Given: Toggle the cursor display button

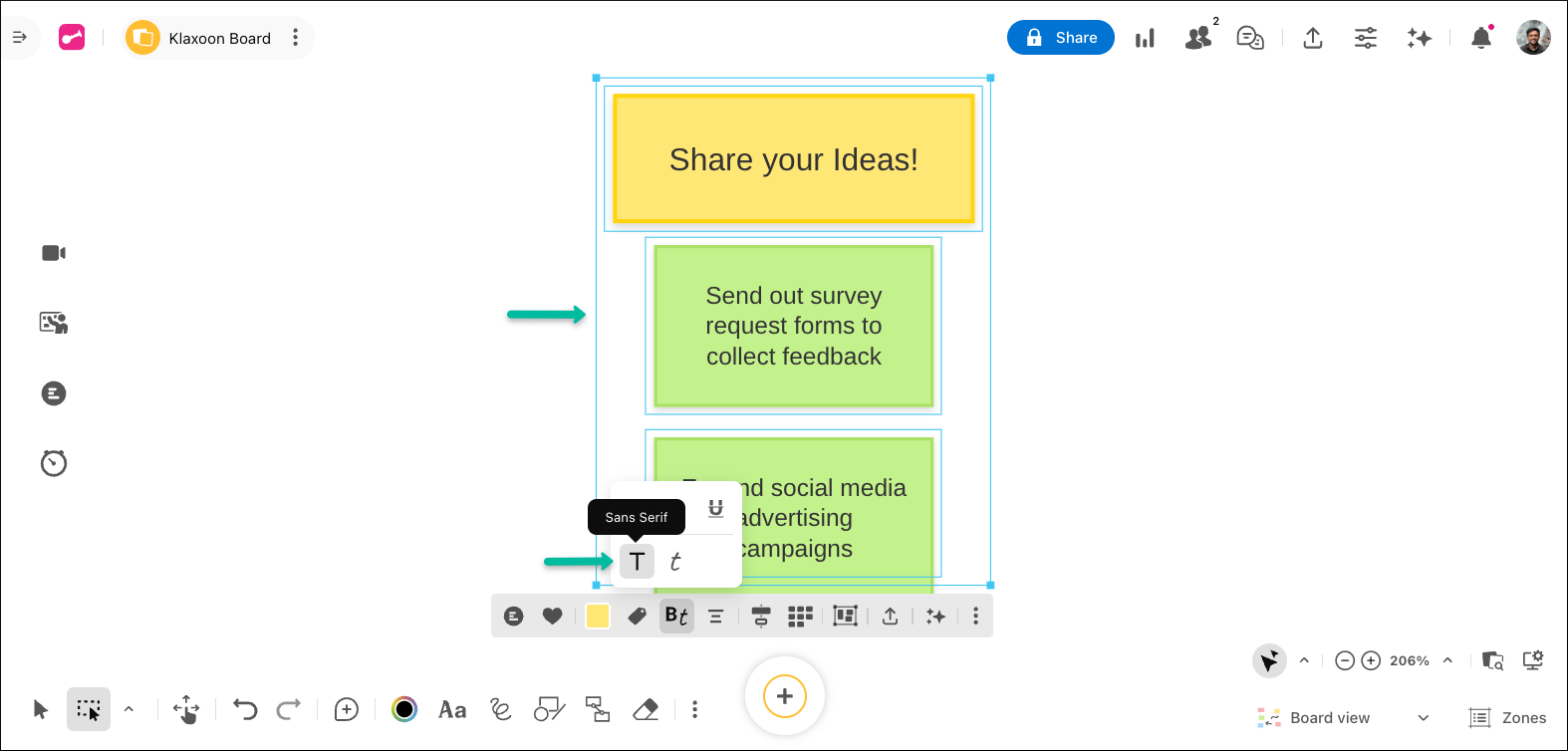Looking at the screenshot, I should (1269, 660).
